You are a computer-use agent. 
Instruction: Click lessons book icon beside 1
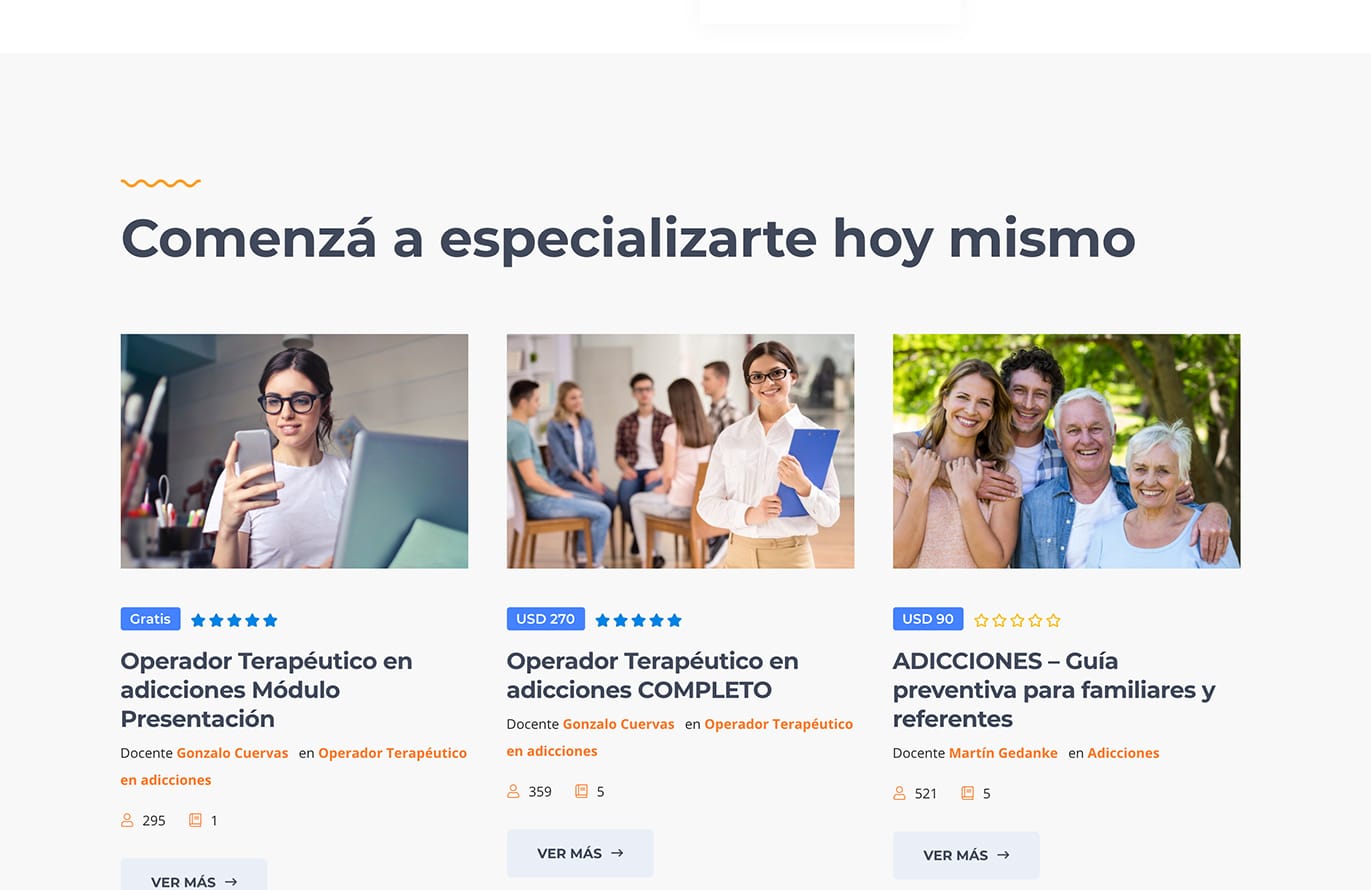[195, 820]
